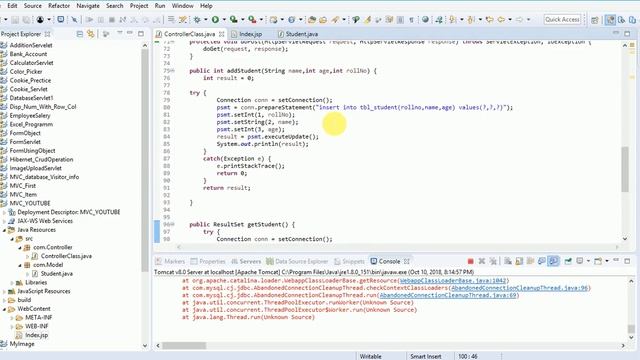This screenshot has width=640, height=360.
Task: Open Project Explorer View Menu triangle
Action: tap(120, 33)
